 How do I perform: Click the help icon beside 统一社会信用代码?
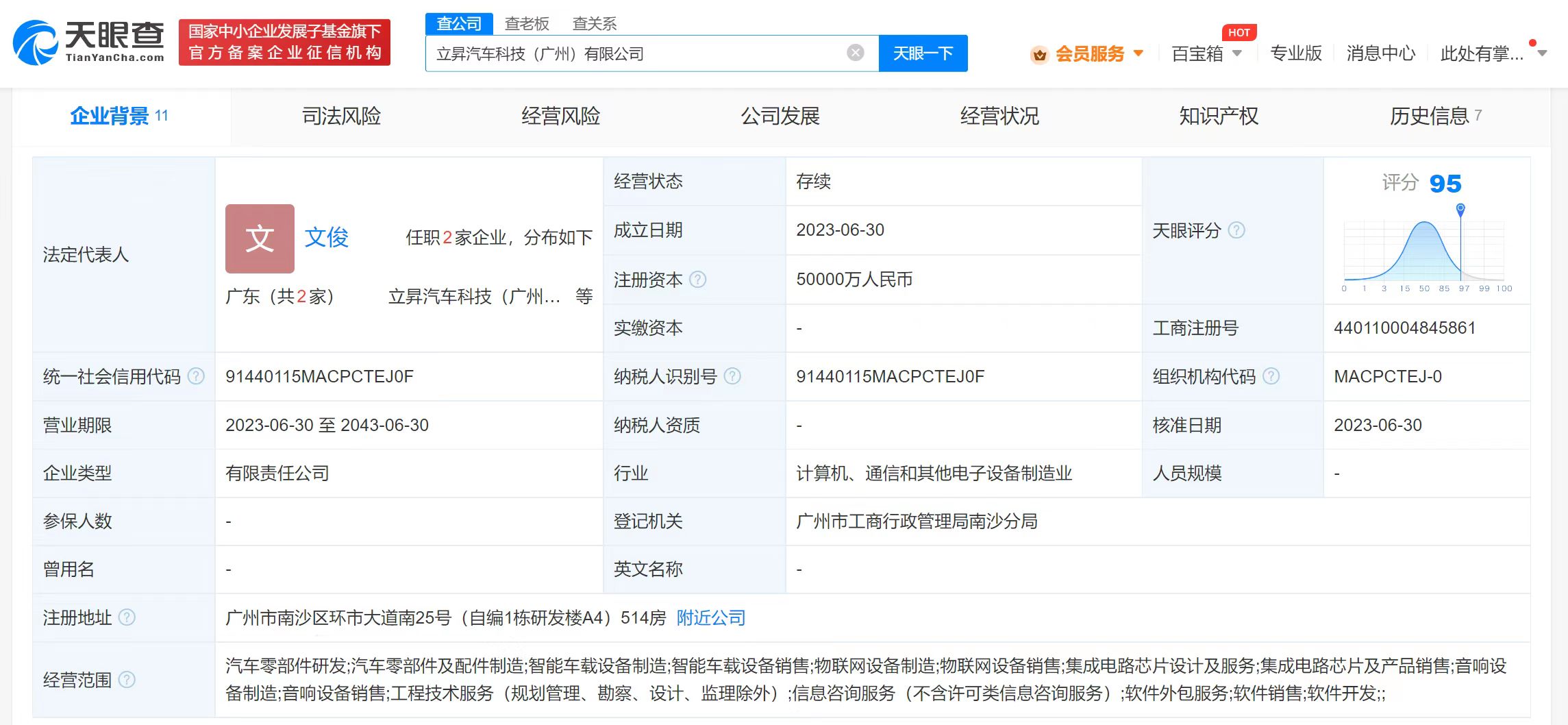tap(196, 376)
